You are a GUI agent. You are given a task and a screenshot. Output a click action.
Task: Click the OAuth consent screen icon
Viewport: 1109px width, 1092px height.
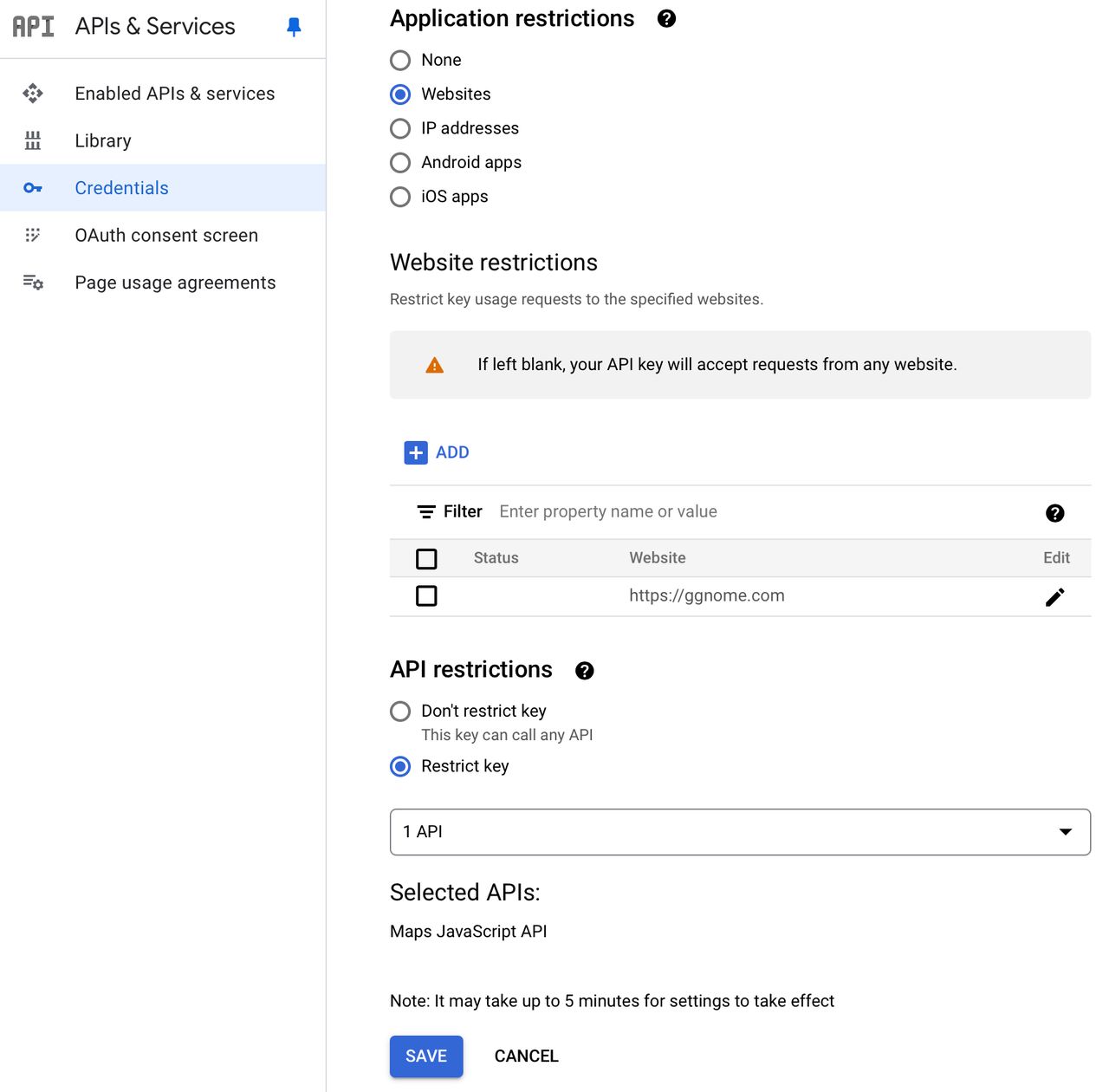click(32, 235)
